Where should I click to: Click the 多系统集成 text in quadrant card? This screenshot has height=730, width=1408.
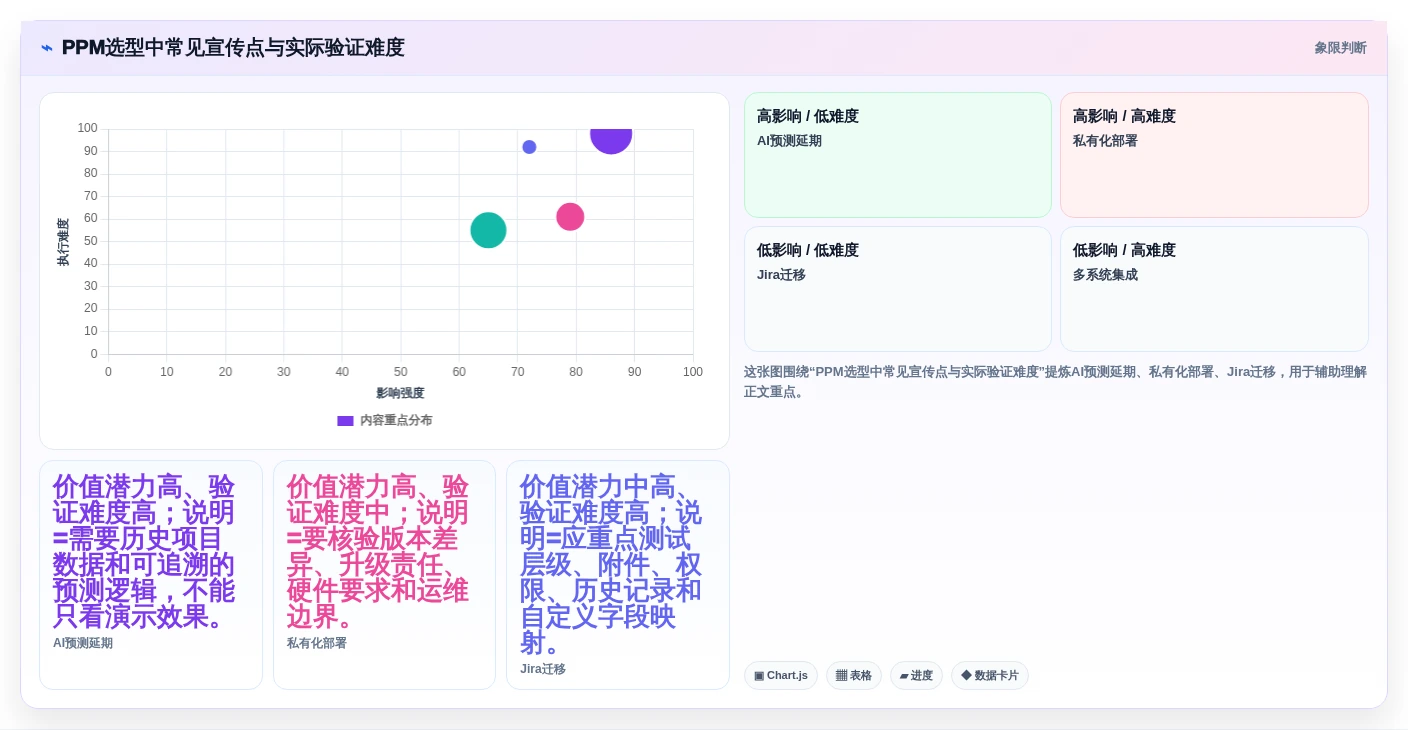click(x=1105, y=275)
